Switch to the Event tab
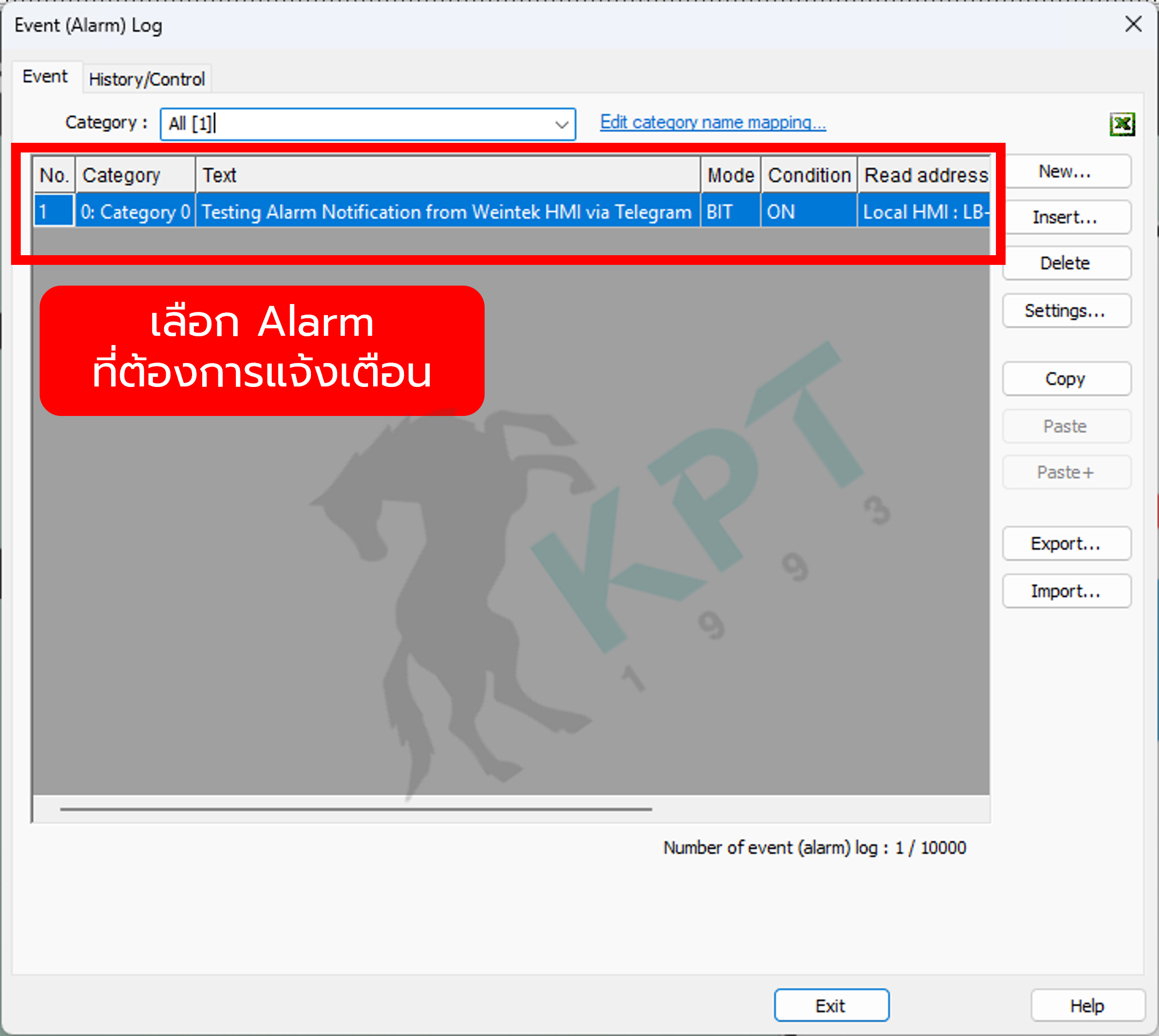1159x1036 pixels. 45,76
